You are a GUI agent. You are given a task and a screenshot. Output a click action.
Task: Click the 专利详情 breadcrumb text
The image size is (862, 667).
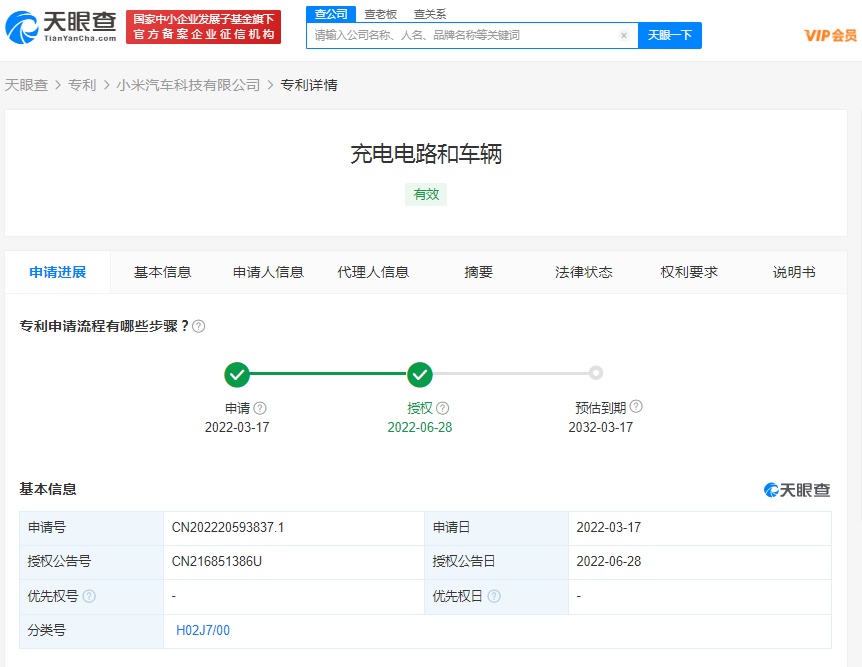click(309, 85)
